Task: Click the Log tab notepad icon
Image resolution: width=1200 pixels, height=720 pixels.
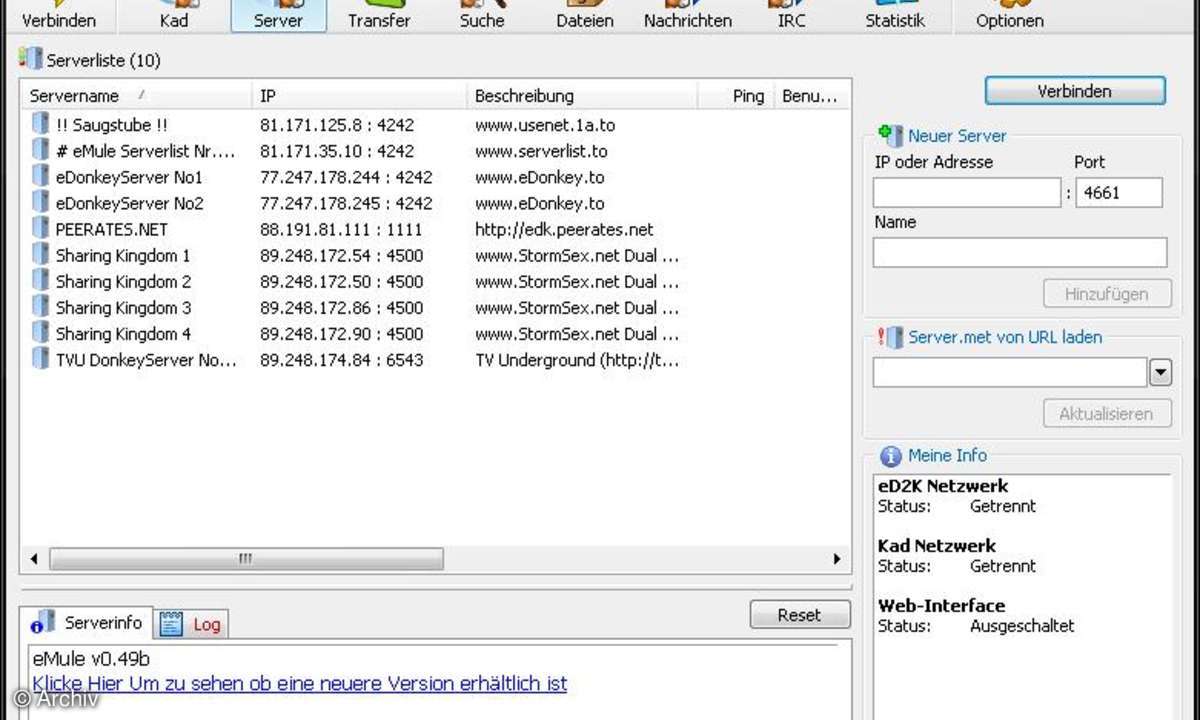Action: (x=172, y=624)
